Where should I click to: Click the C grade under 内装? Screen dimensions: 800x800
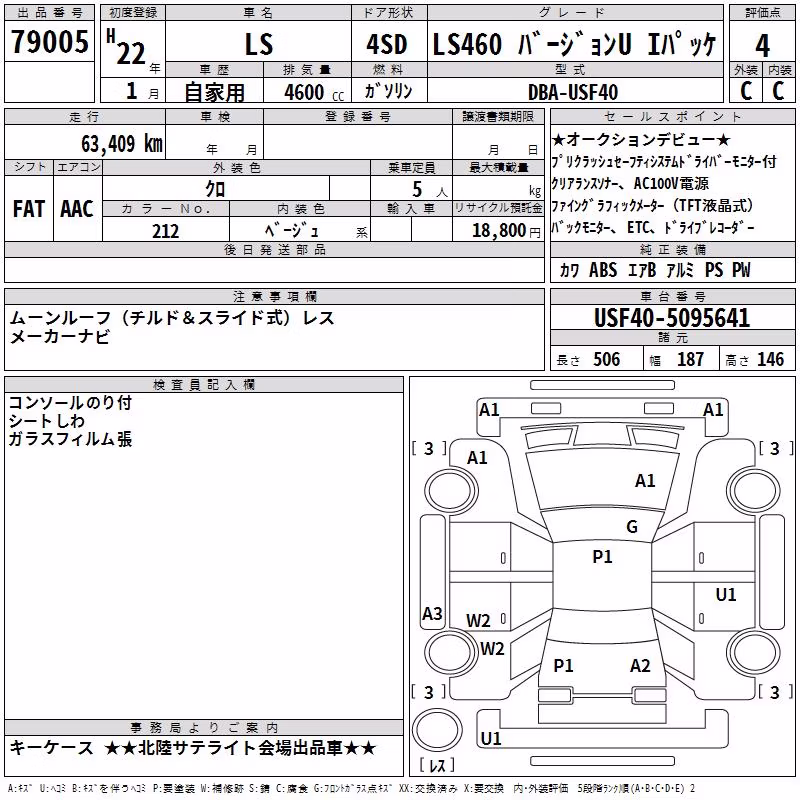coord(778,91)
